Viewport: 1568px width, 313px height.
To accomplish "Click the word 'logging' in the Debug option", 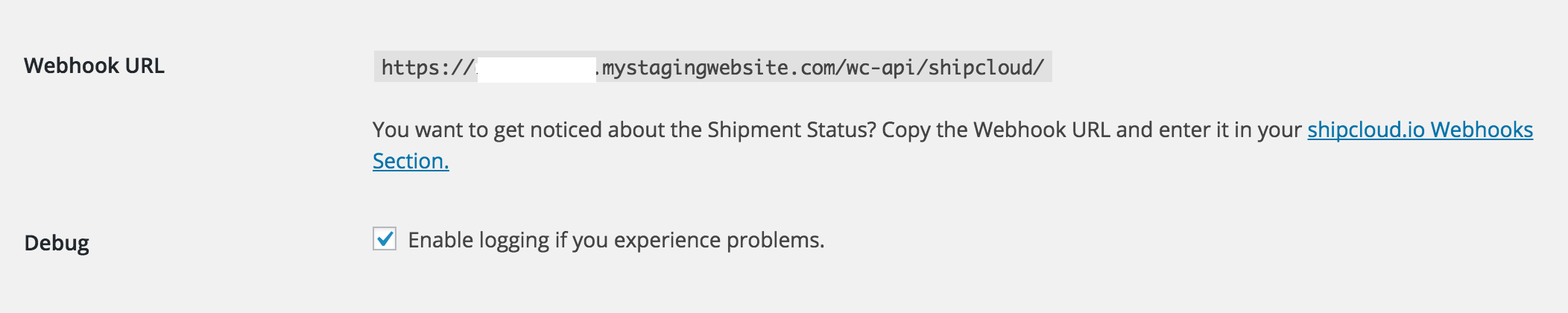I will (514, 240).
